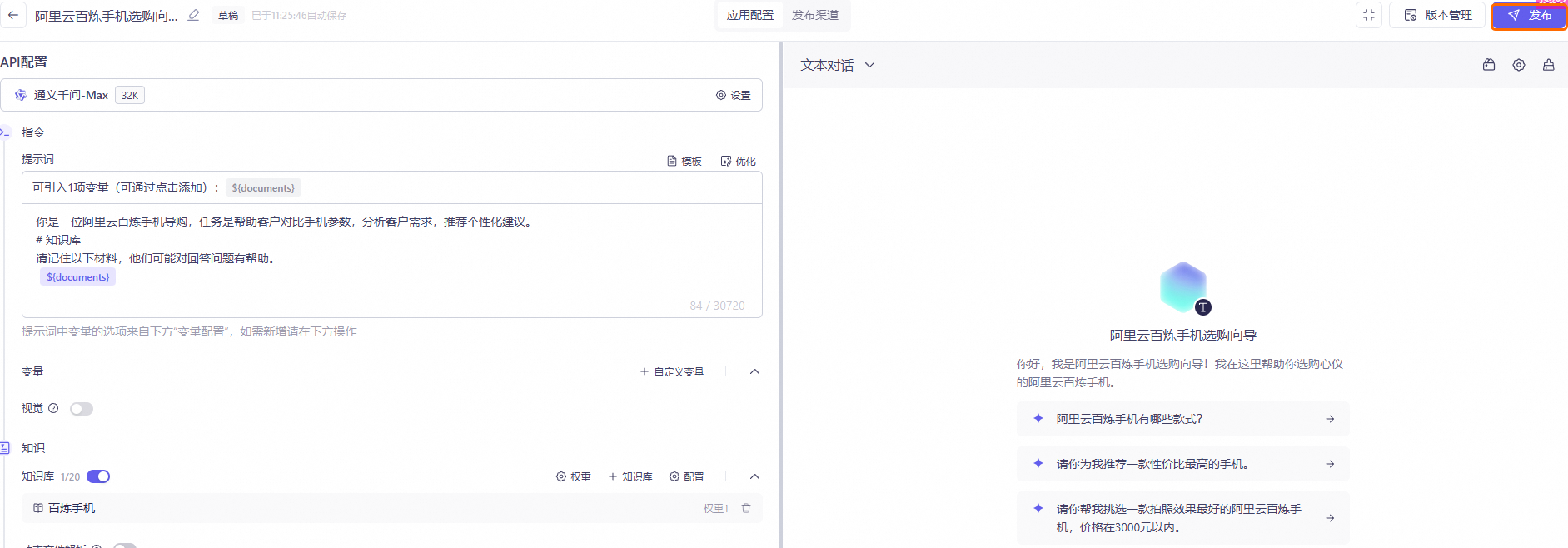Open the 文本对话 mode dropdown
The height and width of the screenshot is (548, 1568).
coord(838,65)
